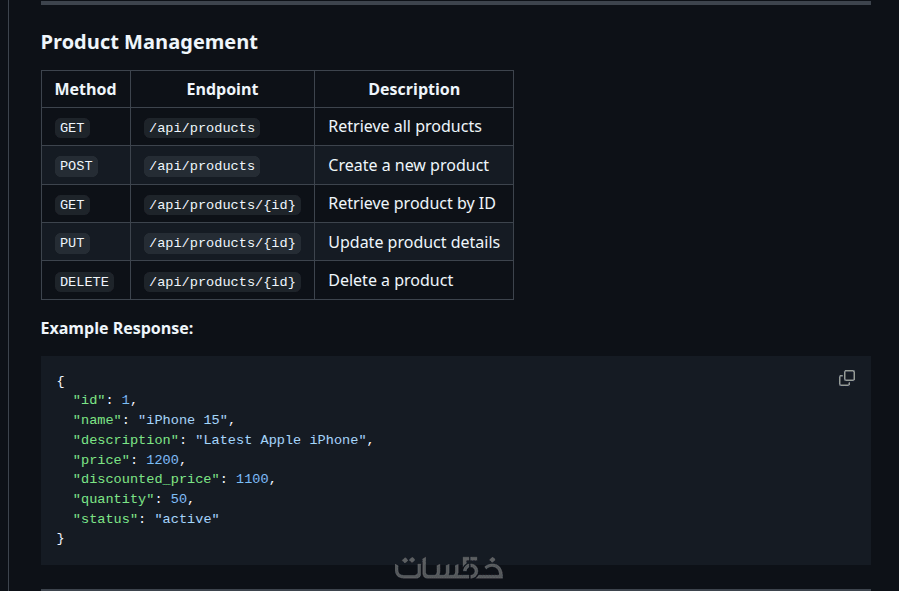Click the Khamsat watermark logo

point(449,567)
